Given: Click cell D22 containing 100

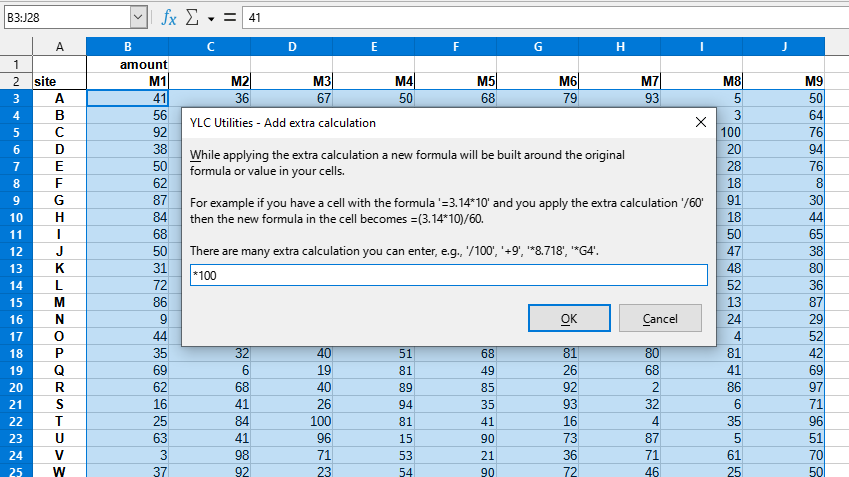Looking at the screenshot, I should (x=292, y=421).
